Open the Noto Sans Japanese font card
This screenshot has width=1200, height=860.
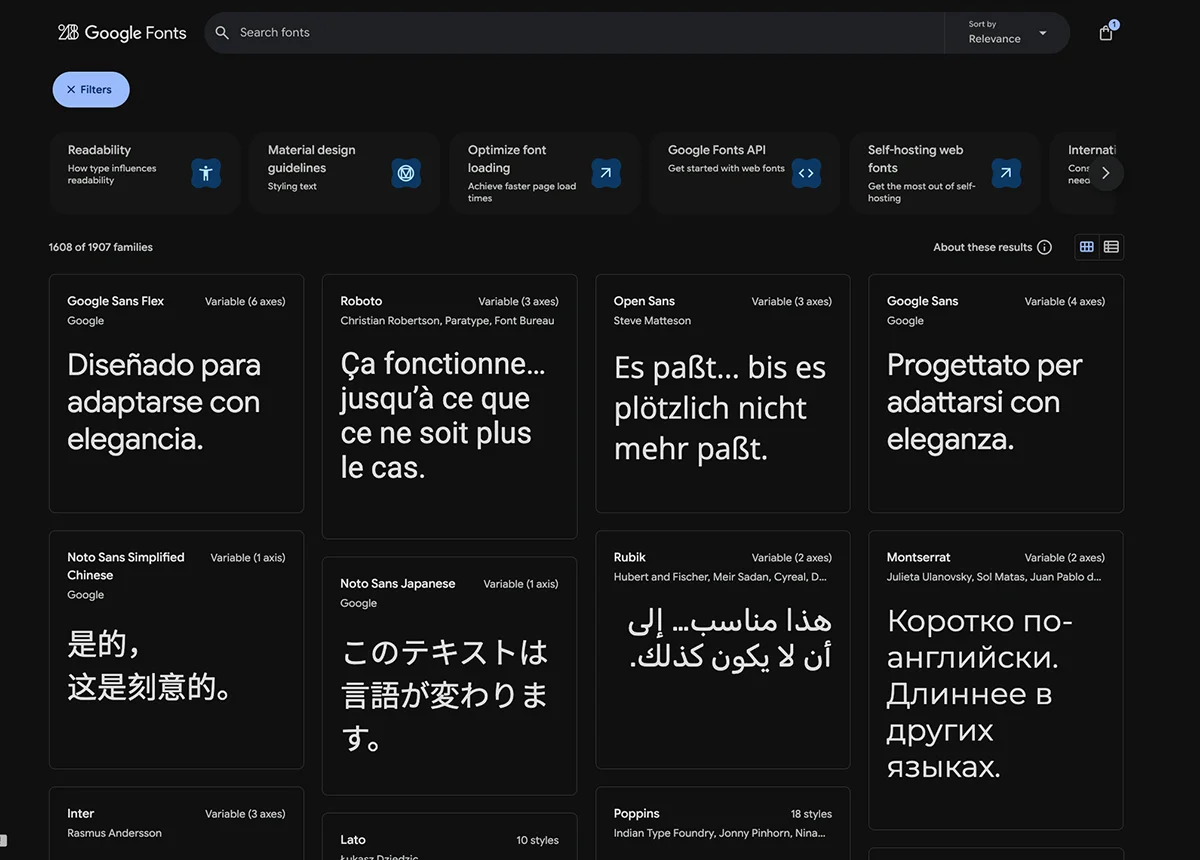449,675
